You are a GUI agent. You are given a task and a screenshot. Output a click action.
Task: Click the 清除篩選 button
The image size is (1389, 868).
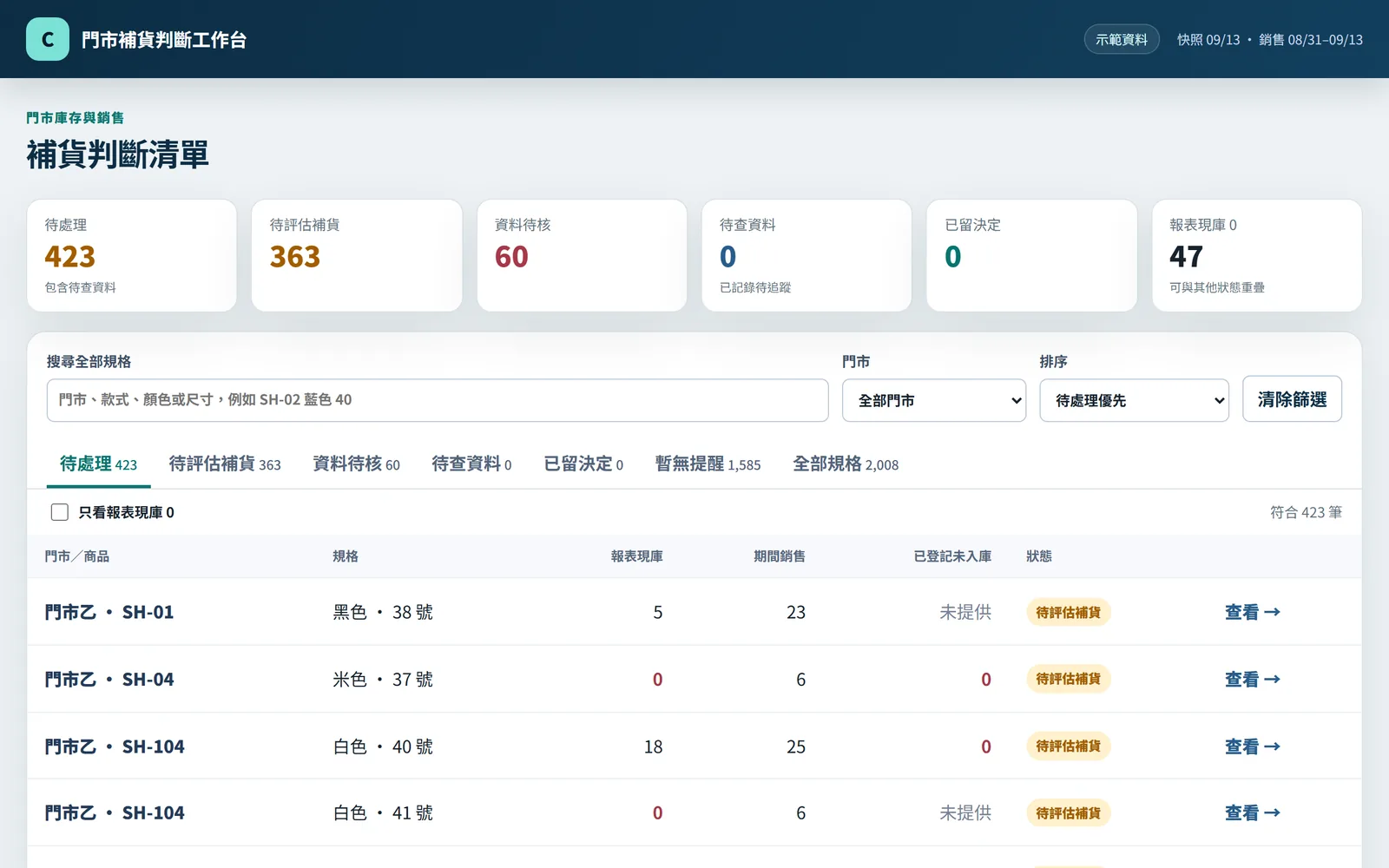(x=1292, y=399)
